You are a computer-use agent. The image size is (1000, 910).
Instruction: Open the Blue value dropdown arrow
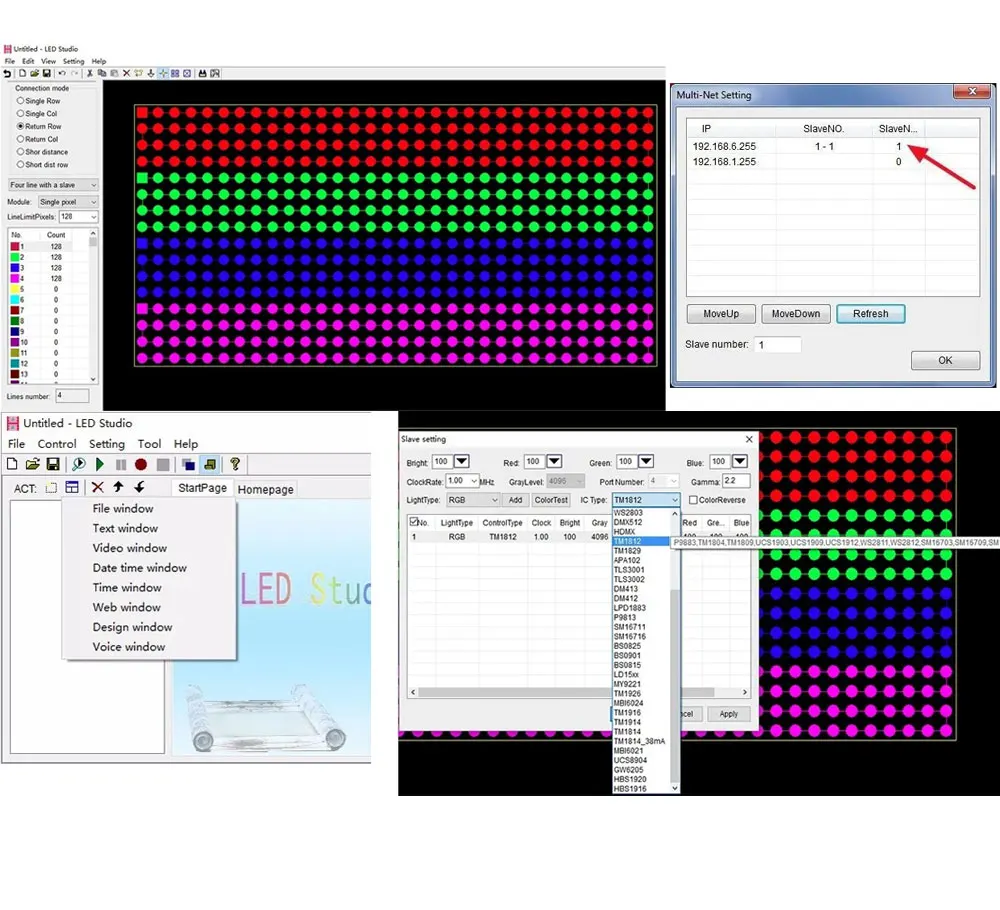(x=740, y=461)
